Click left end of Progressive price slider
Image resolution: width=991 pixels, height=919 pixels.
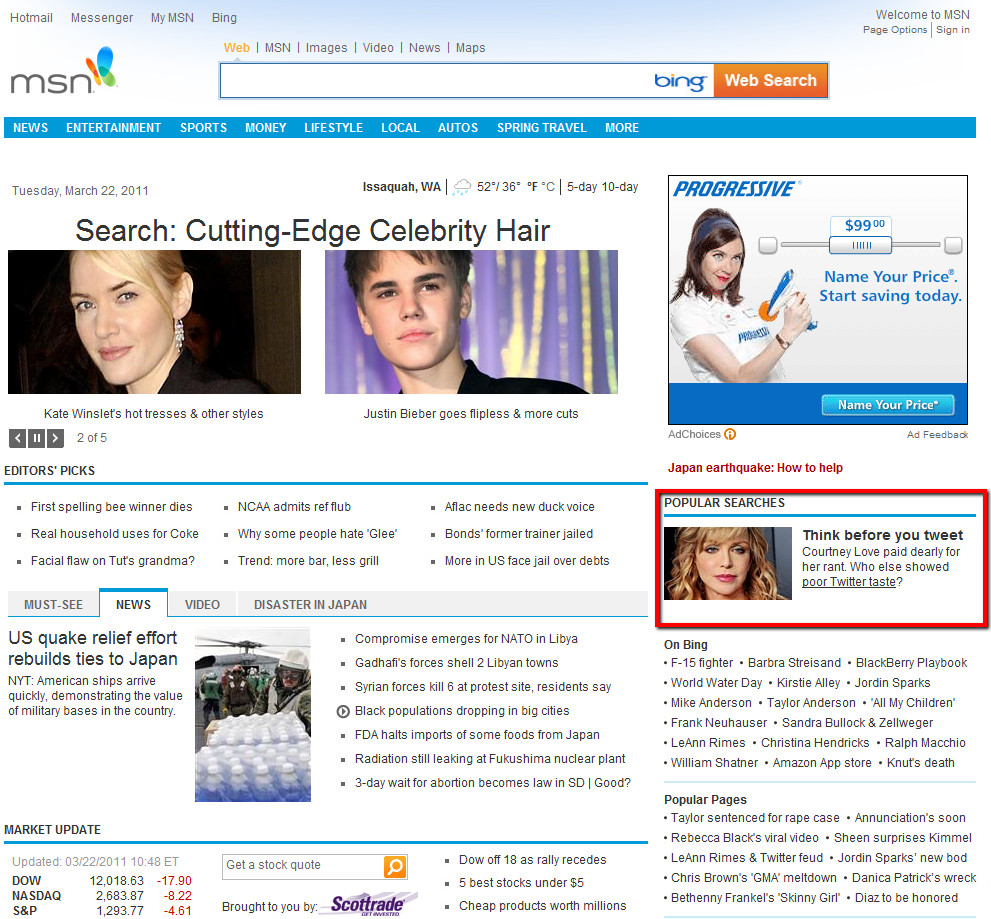(x=768, y=245)
